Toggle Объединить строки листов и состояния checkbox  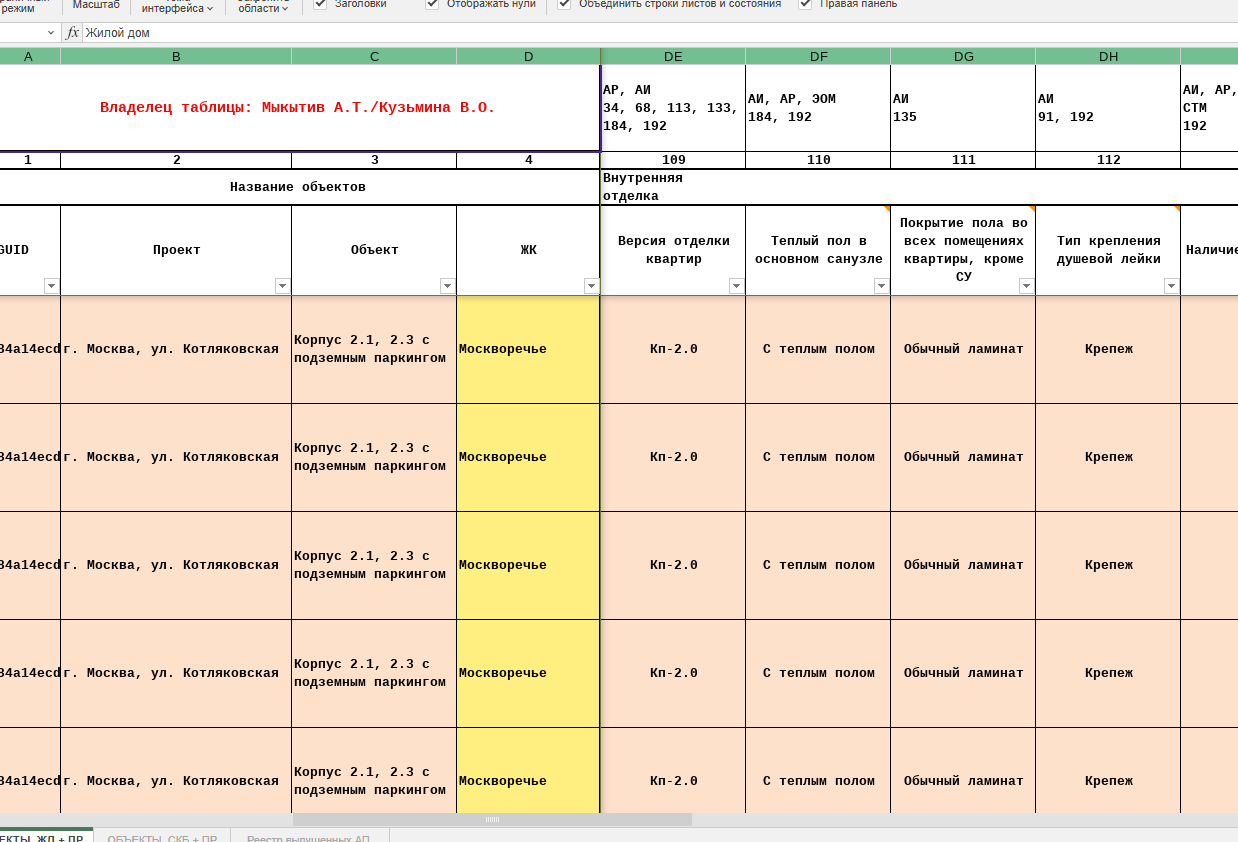click(x=564, y=4)
